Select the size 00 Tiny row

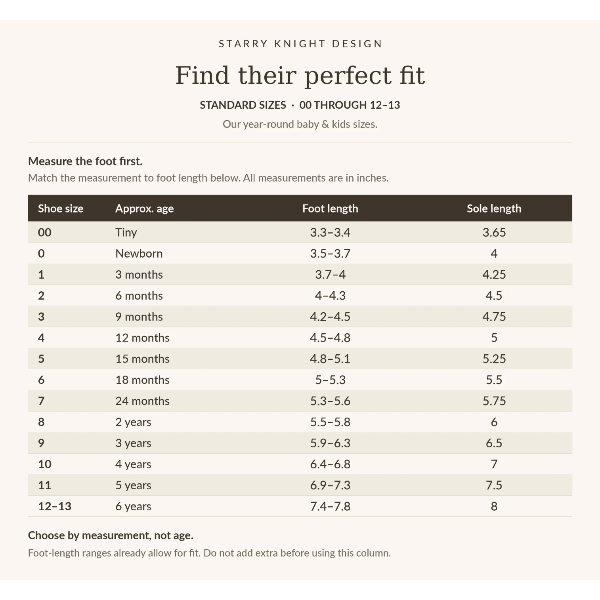coord(300,232)
